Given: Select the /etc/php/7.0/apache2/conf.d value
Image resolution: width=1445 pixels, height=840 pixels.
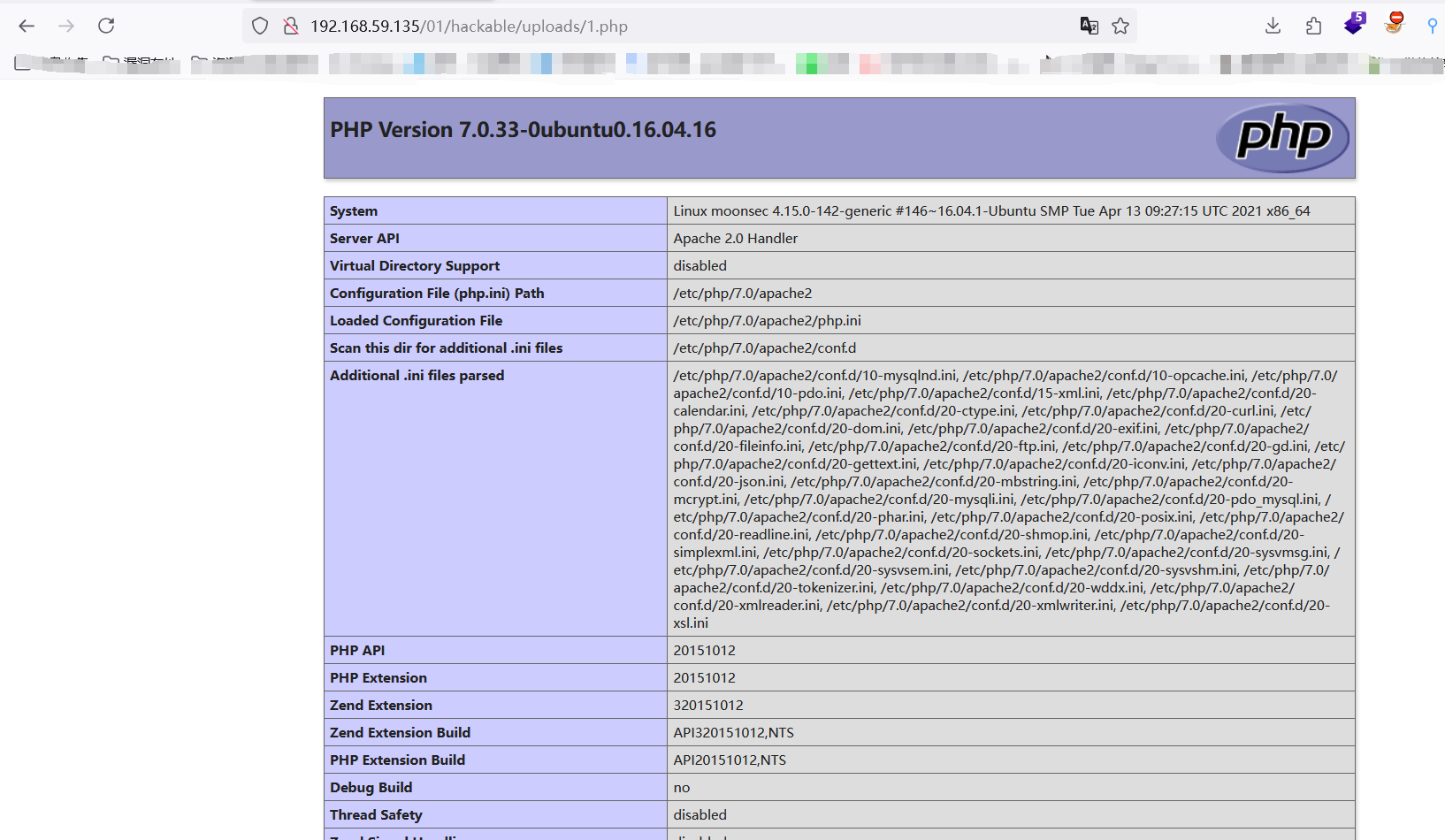Looking at the screenshot, I should pyautogui.click(x=765, y=347).
